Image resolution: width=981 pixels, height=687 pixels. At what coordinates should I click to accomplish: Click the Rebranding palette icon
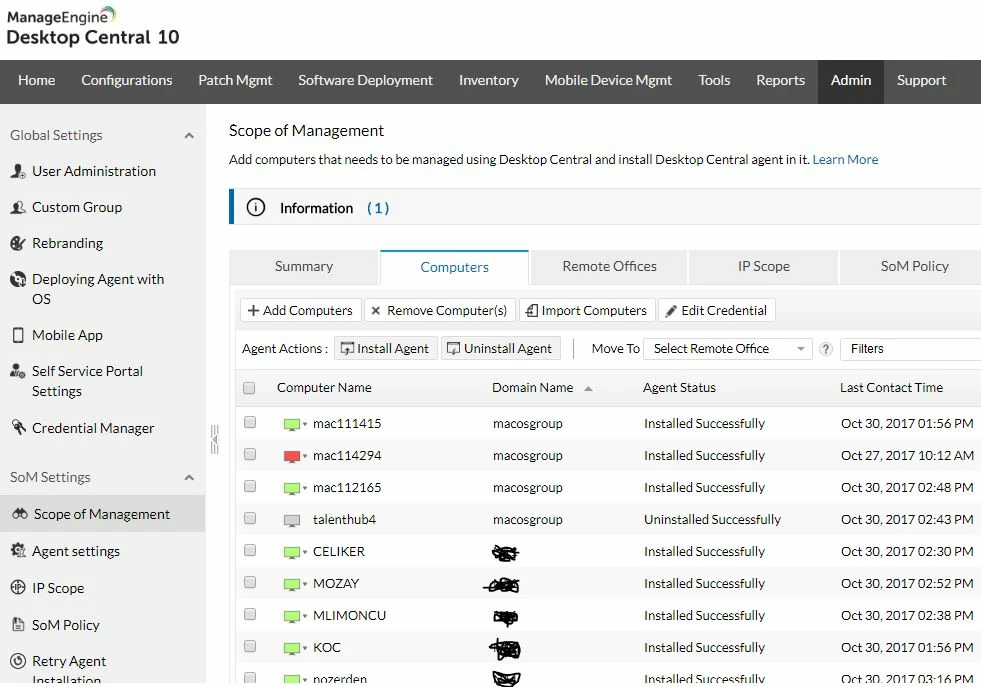point(18,243)
